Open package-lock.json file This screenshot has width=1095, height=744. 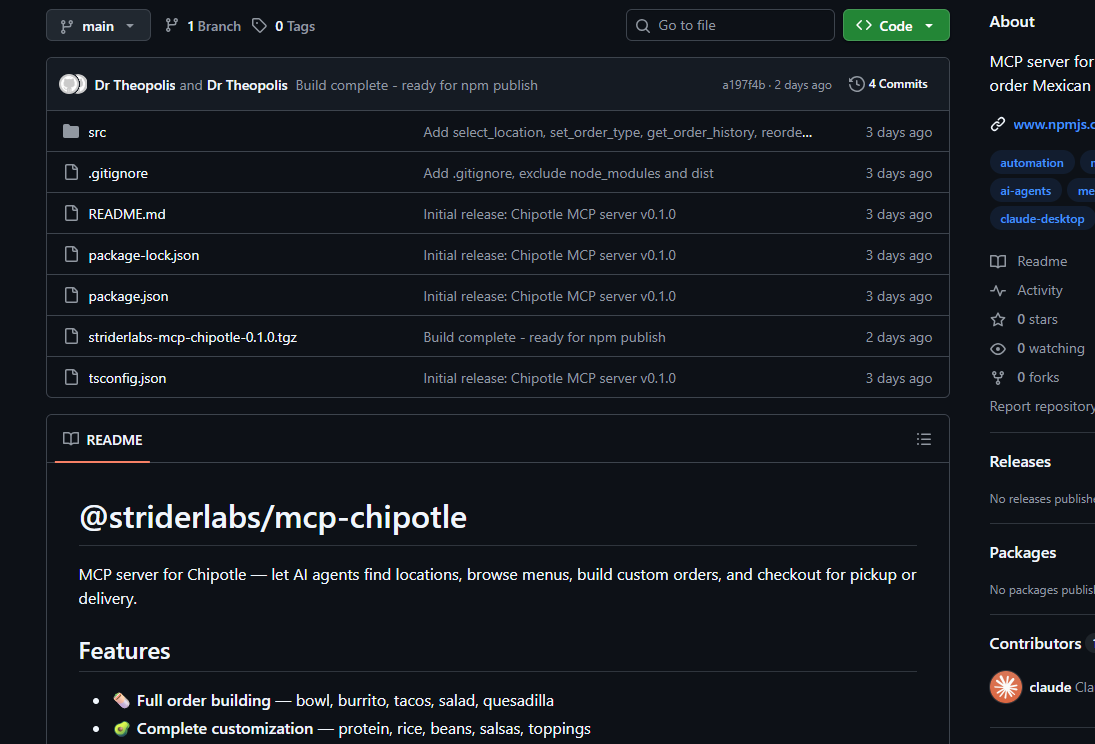144,256
